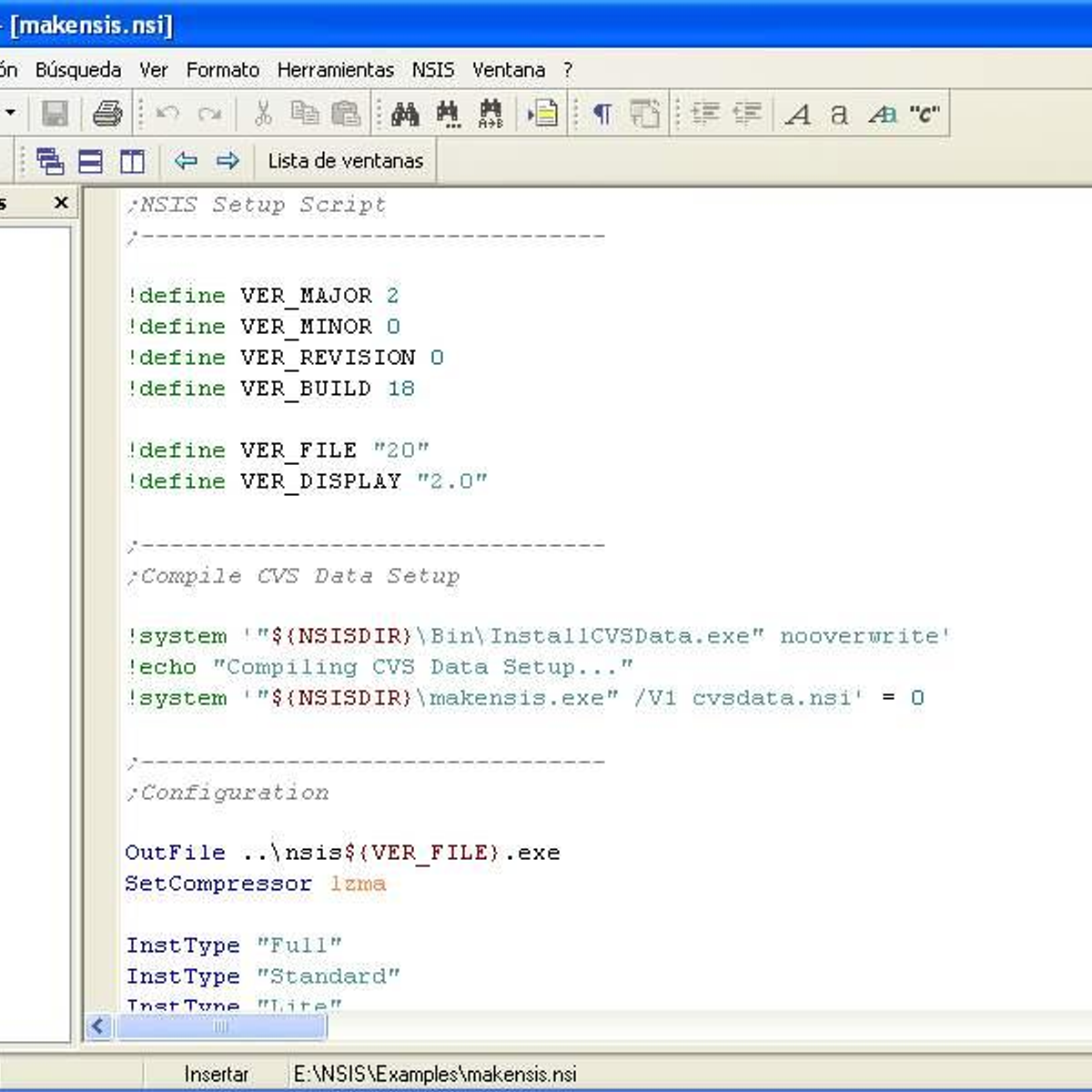
Task: Click horizontal scrollbar left arrow
Action: (x=98, y=1026)
